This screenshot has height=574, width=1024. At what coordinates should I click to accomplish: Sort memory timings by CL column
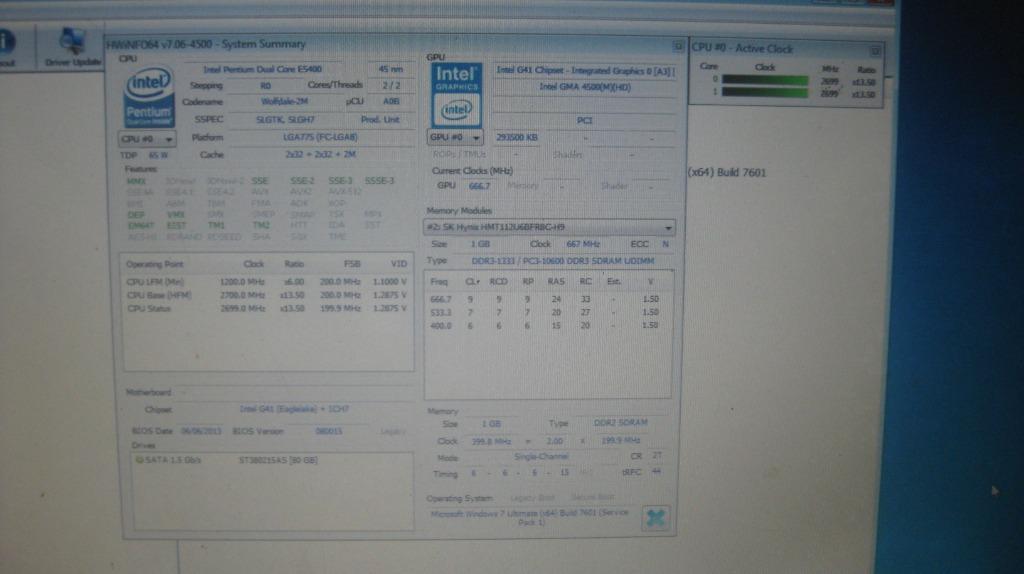(x=472, y=281)
